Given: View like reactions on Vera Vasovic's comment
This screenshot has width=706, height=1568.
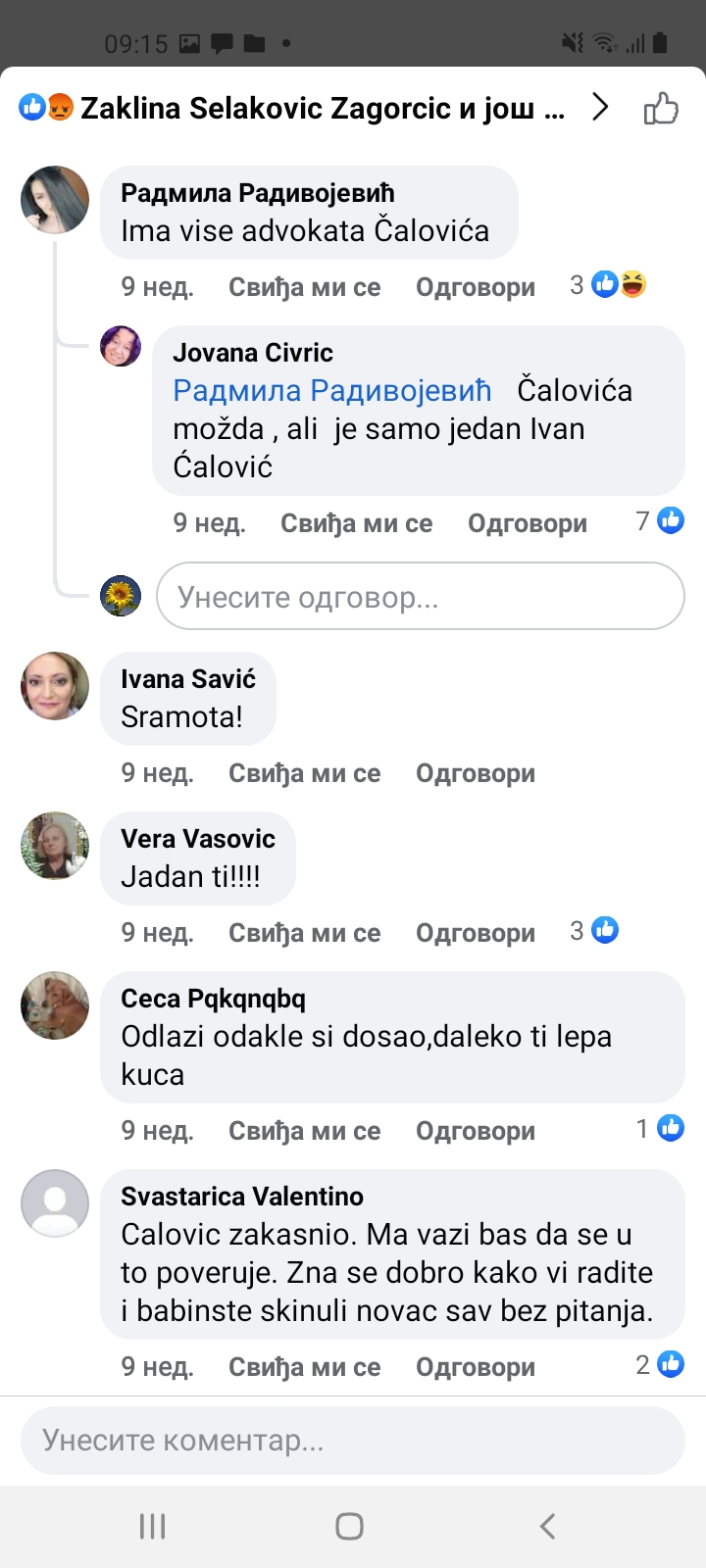Looking at the screenshot, I should (594, 930).
